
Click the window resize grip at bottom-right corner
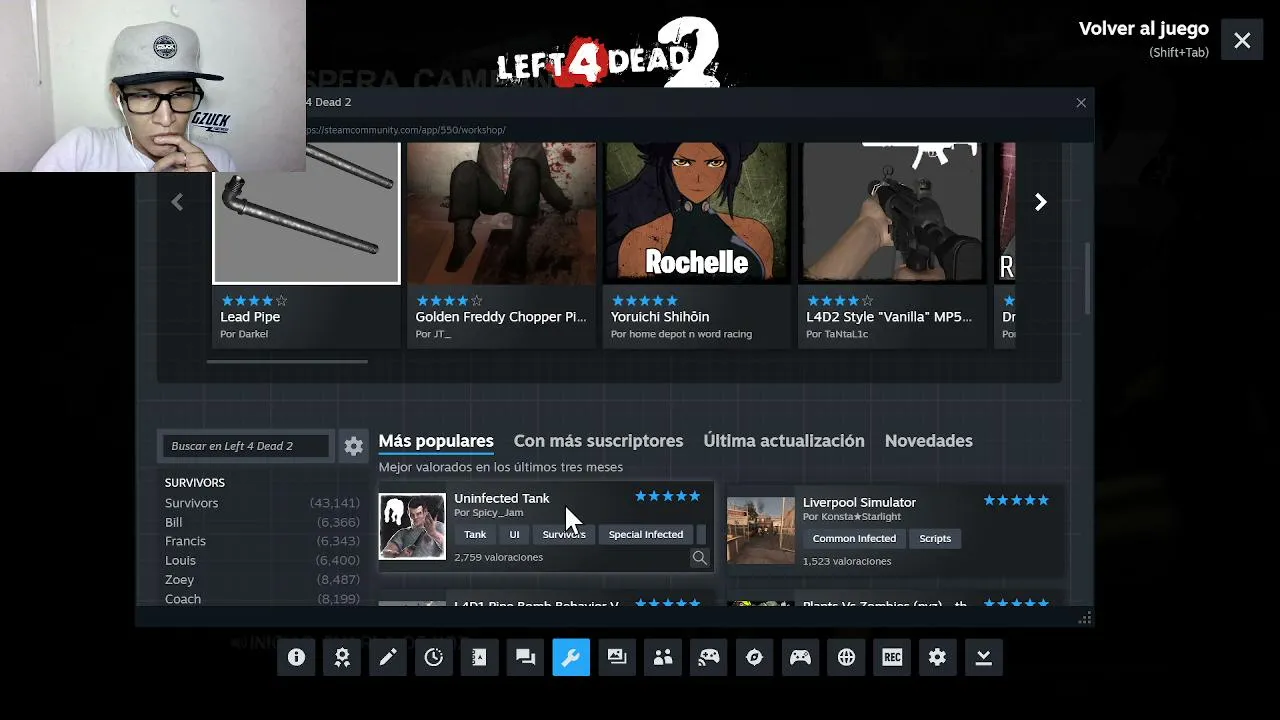coord(1084,619)
